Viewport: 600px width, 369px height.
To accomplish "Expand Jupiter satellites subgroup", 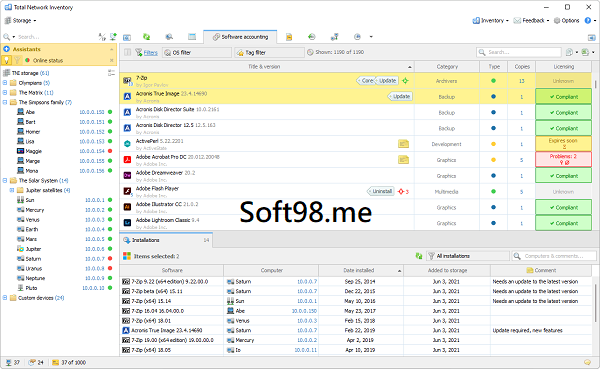I will click(x=12, y=190).
